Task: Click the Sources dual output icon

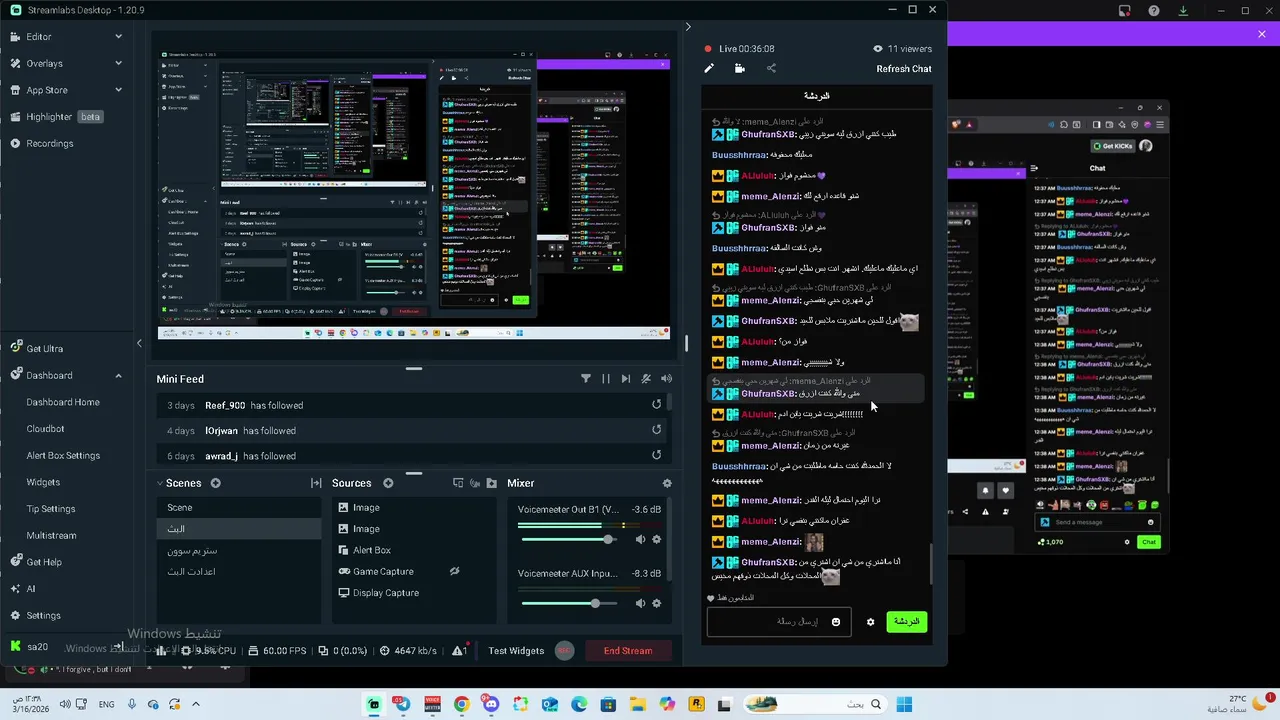Action: 458,483
